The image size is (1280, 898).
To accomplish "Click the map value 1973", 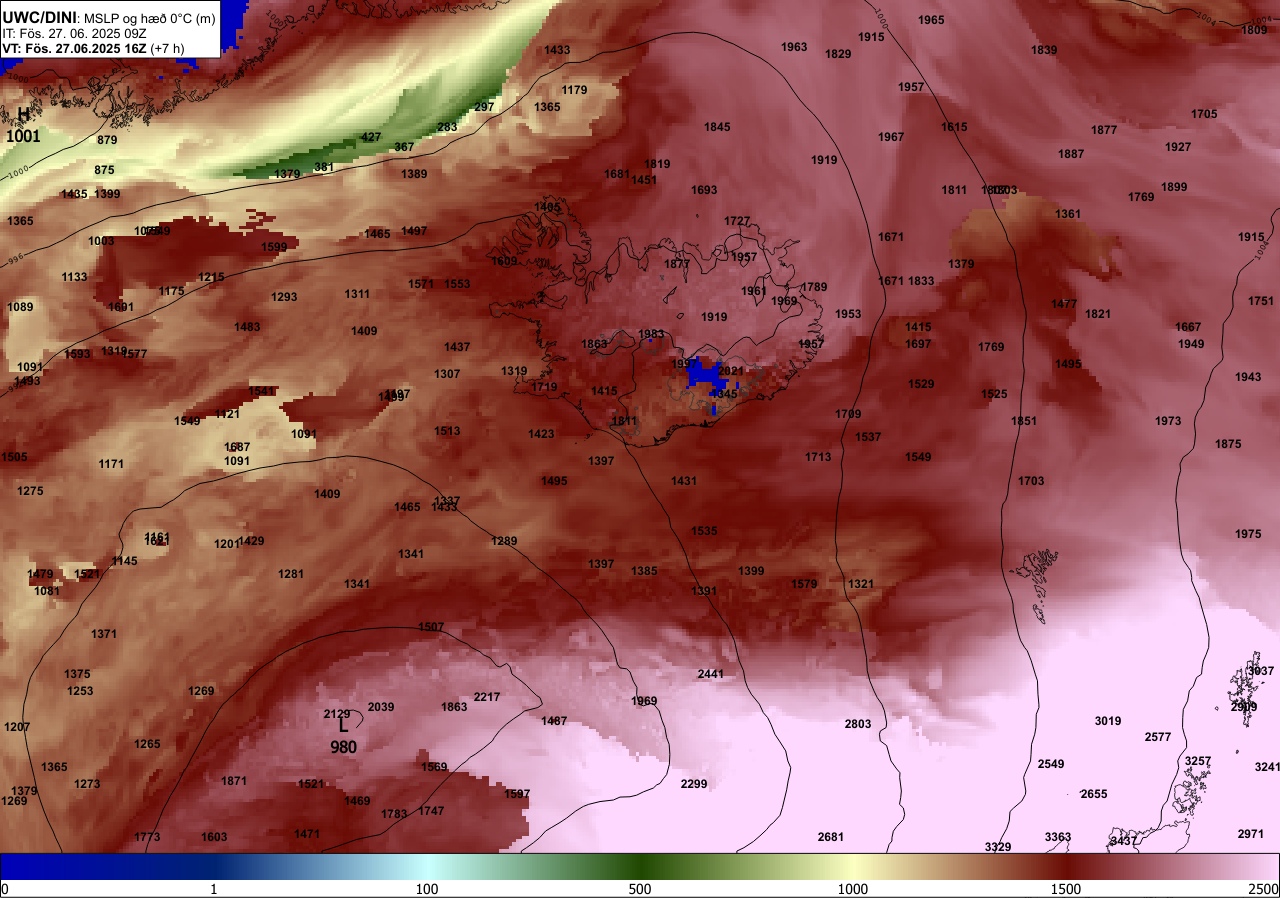I will 1168,421.
